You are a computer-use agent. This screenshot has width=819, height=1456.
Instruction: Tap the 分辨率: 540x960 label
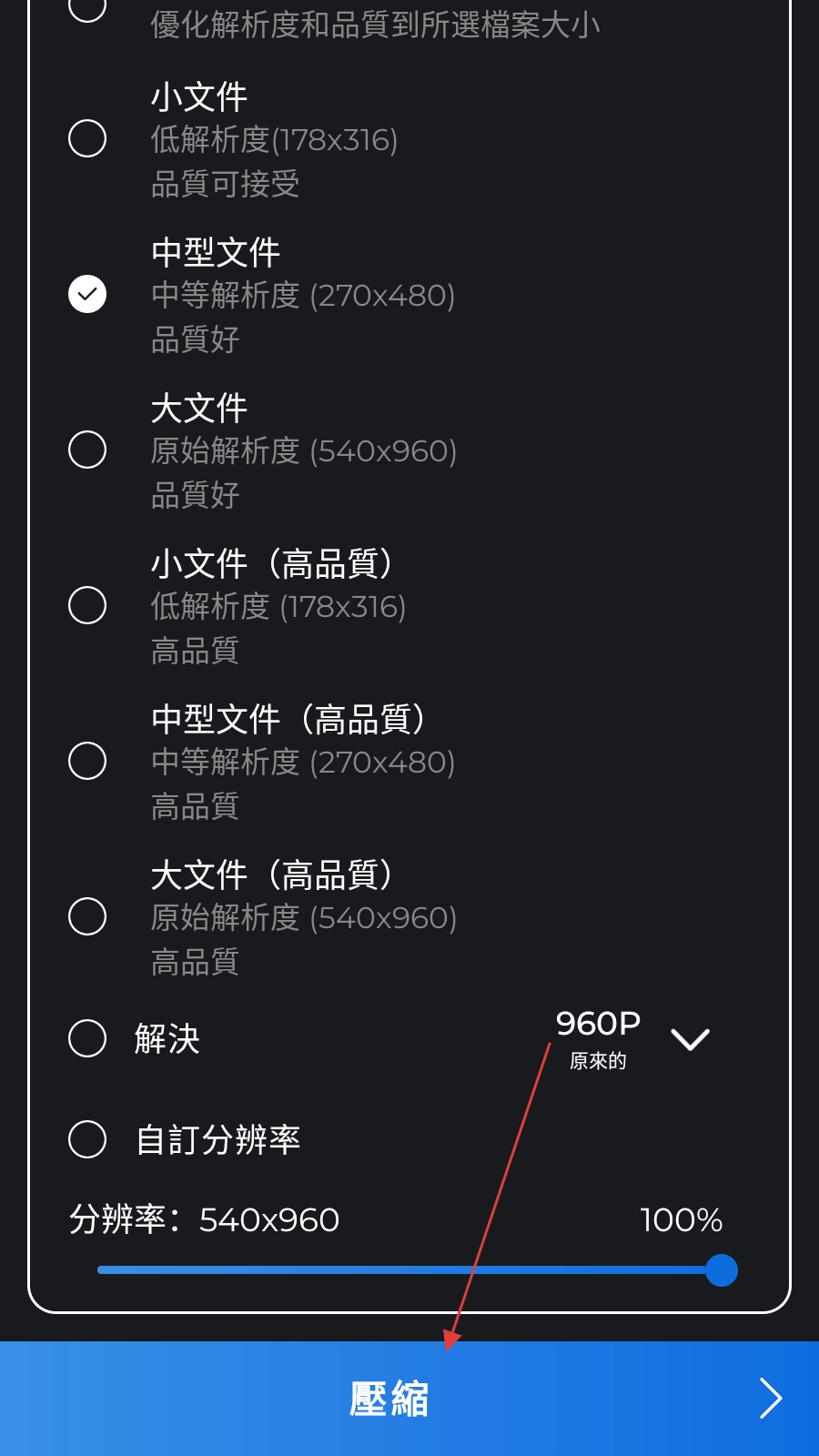[205, 1219]
